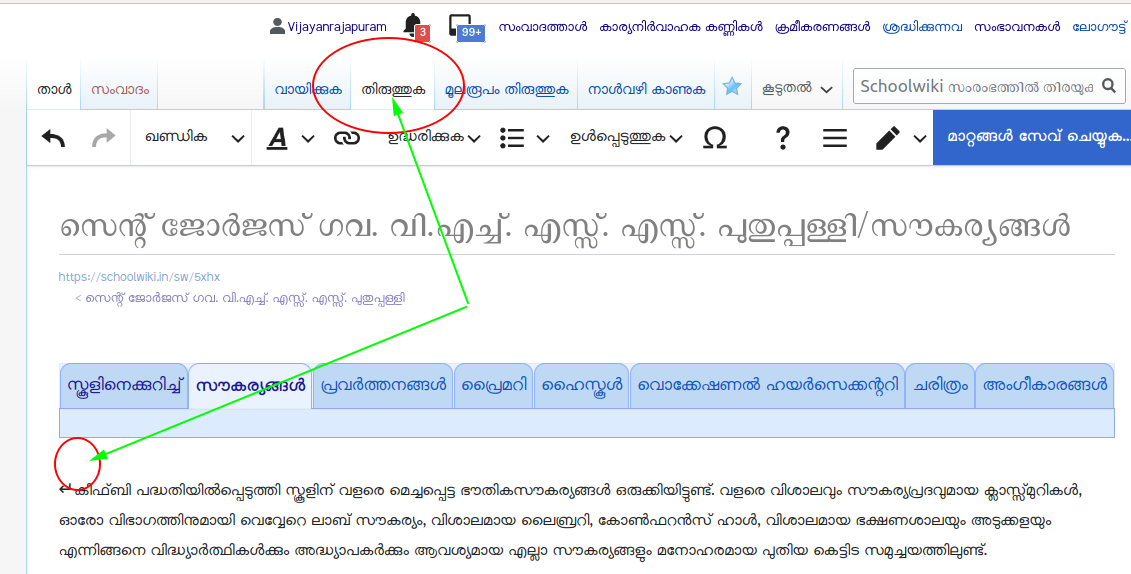The height and width of the screenshot is (574, 1131).
Task: Click the search magnifier icon
Action: click(1109, 87)
